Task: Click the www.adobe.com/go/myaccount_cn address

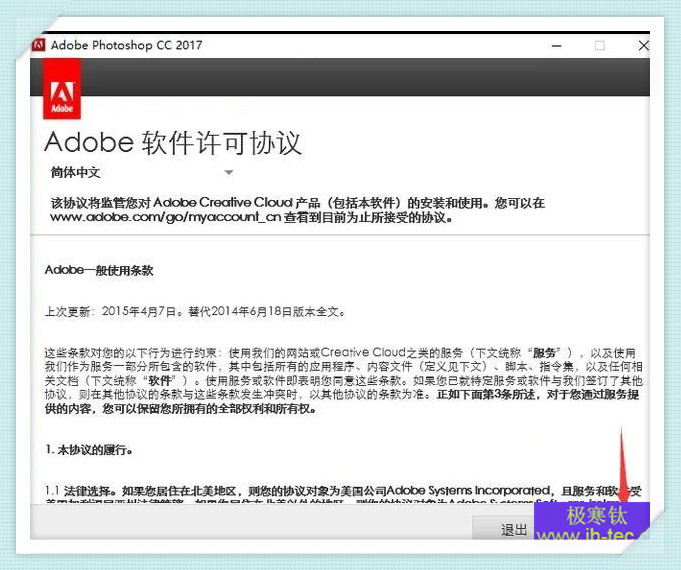Action: (165, 217)
